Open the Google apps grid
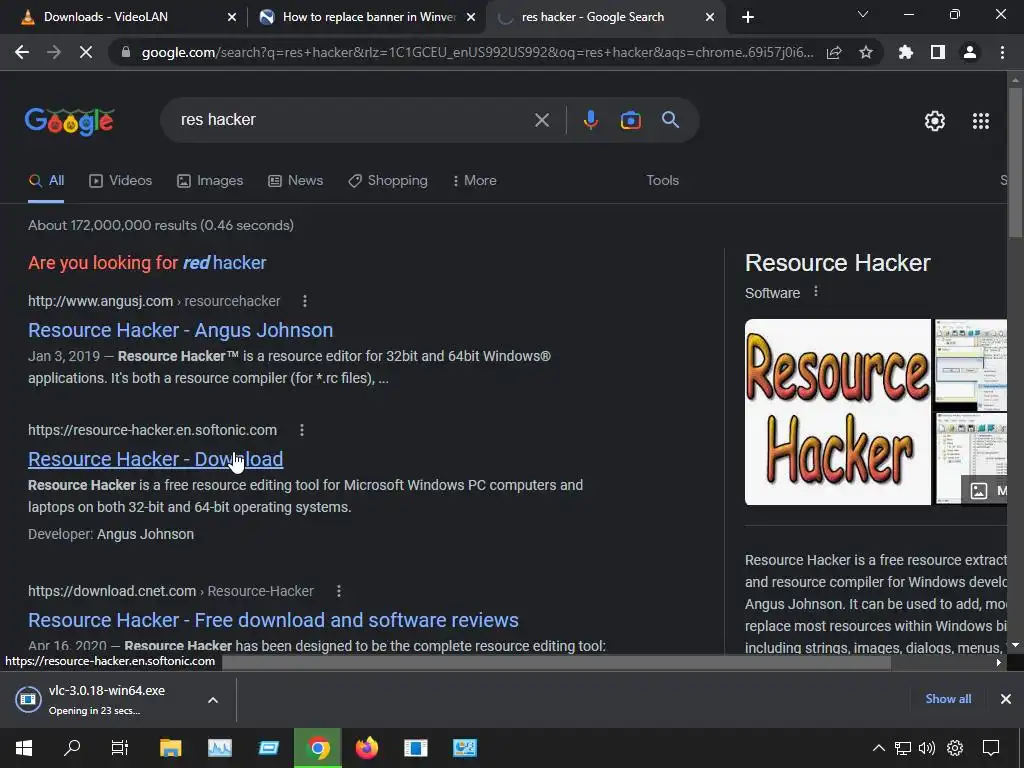Image resolution: width=1024 pixels, height=768 pixels. [981, 121]
